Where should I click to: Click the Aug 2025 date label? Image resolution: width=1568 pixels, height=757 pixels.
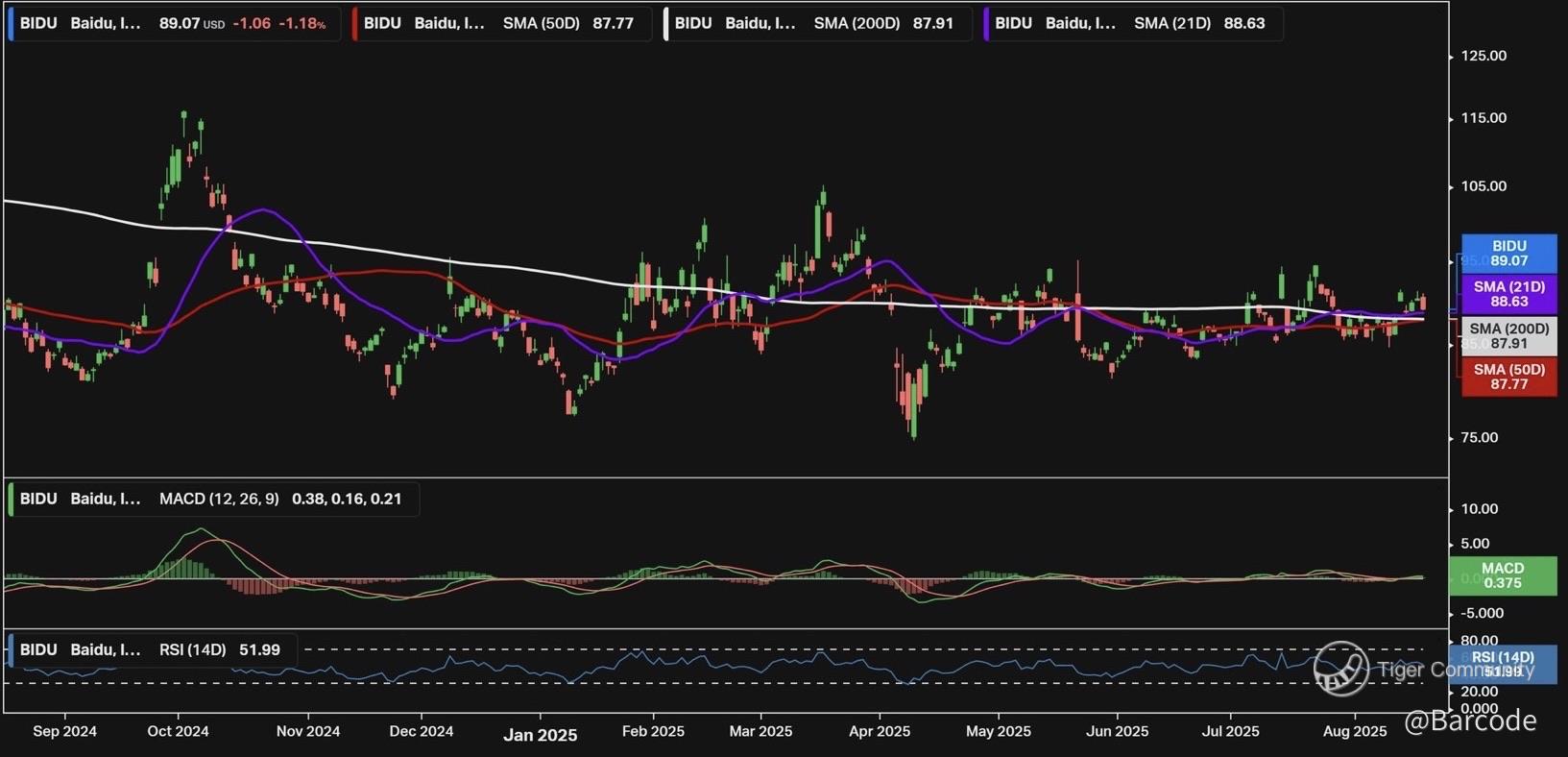click(x=1355, y=731)
